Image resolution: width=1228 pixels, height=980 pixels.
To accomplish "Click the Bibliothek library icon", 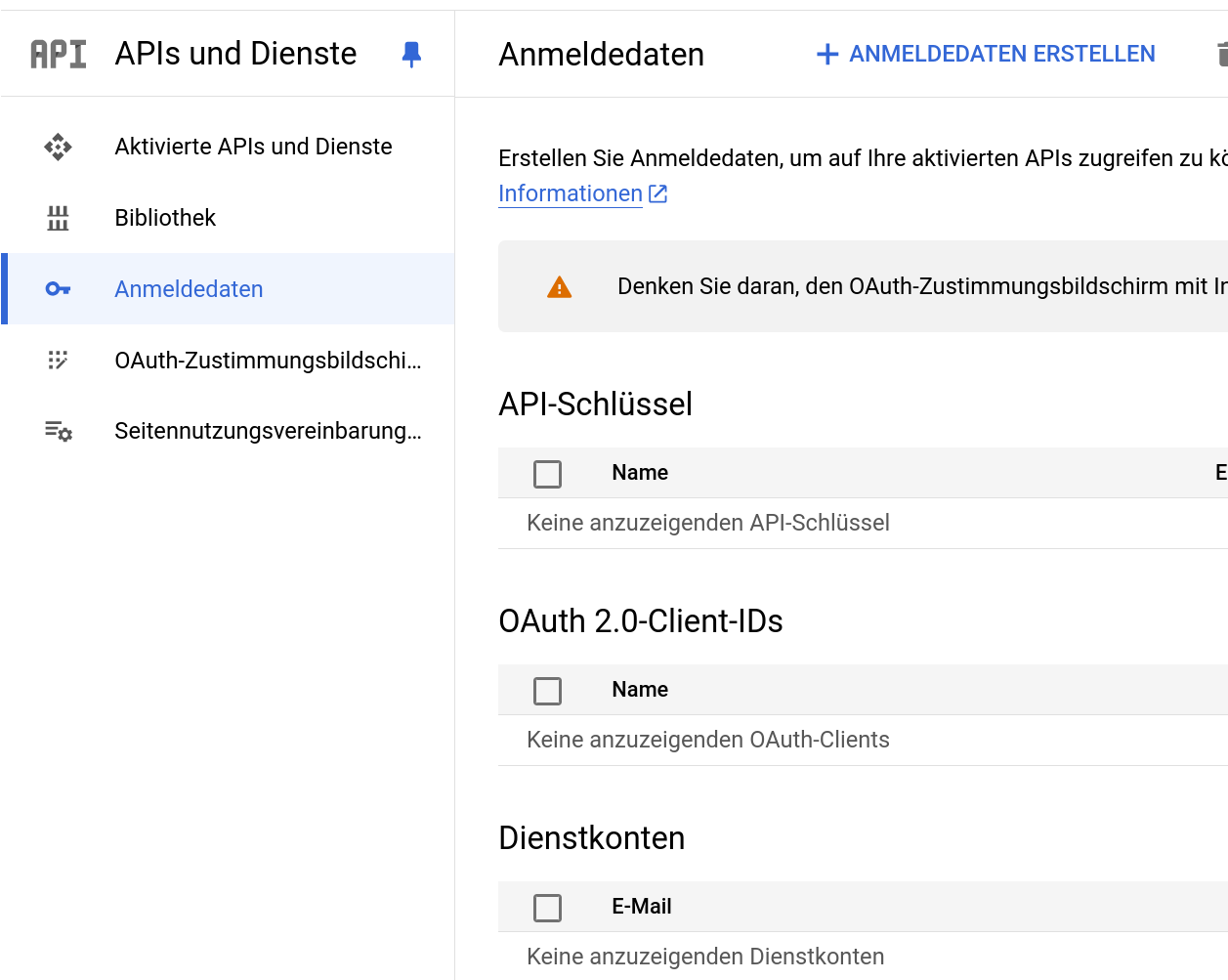I will (x=58, y=218).
